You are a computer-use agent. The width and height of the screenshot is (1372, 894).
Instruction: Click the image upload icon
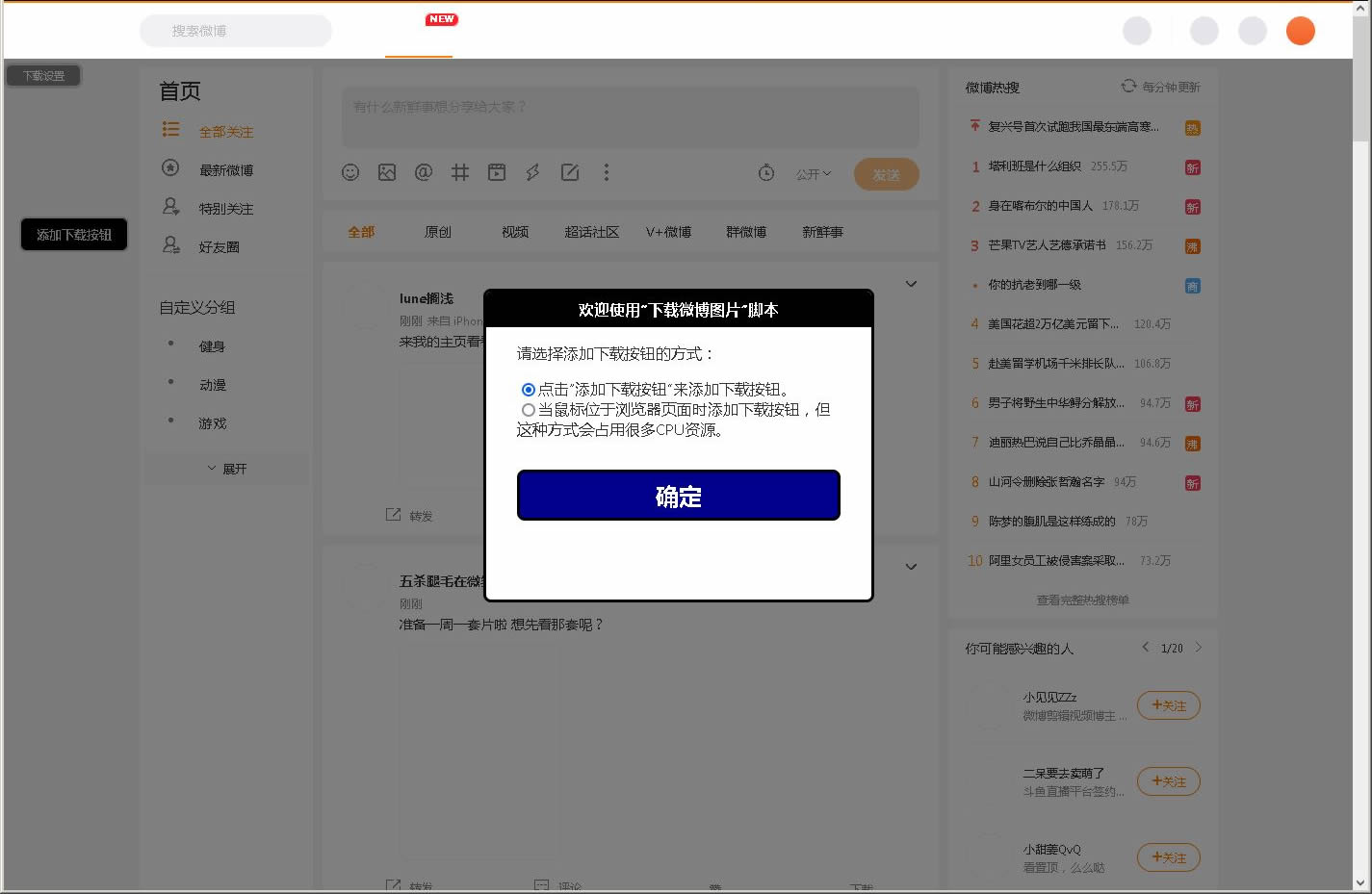pyautogui.click(x=387, y=172)
